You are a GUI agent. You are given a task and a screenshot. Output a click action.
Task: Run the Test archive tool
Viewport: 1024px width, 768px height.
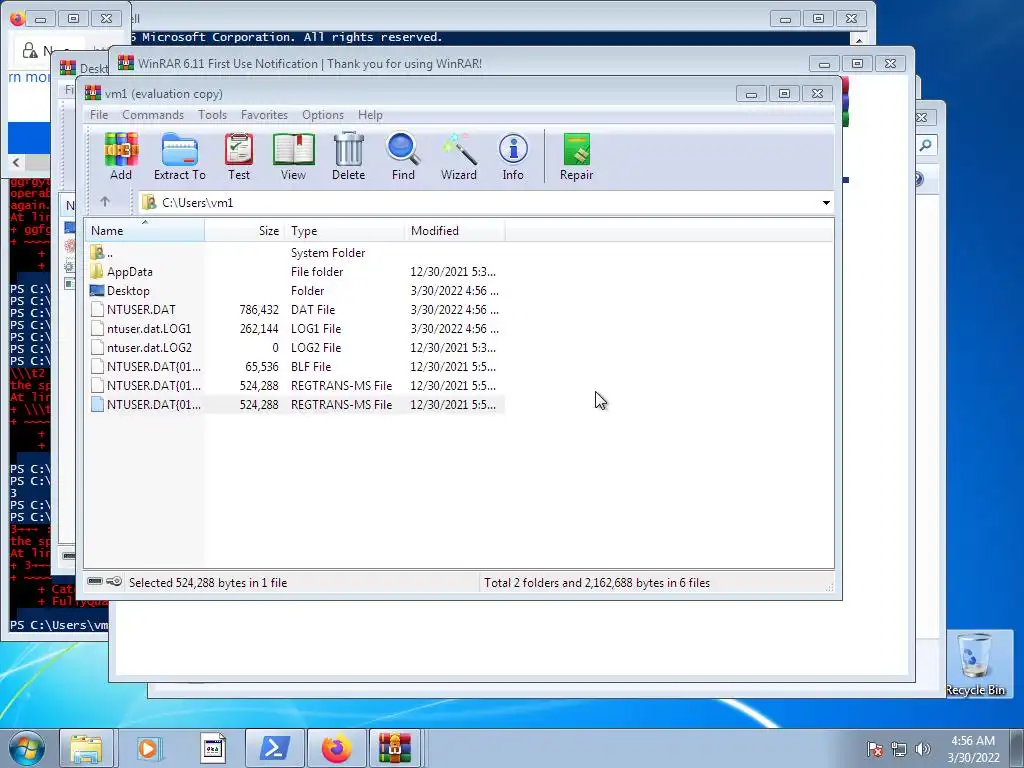click(x=238, y=156)
